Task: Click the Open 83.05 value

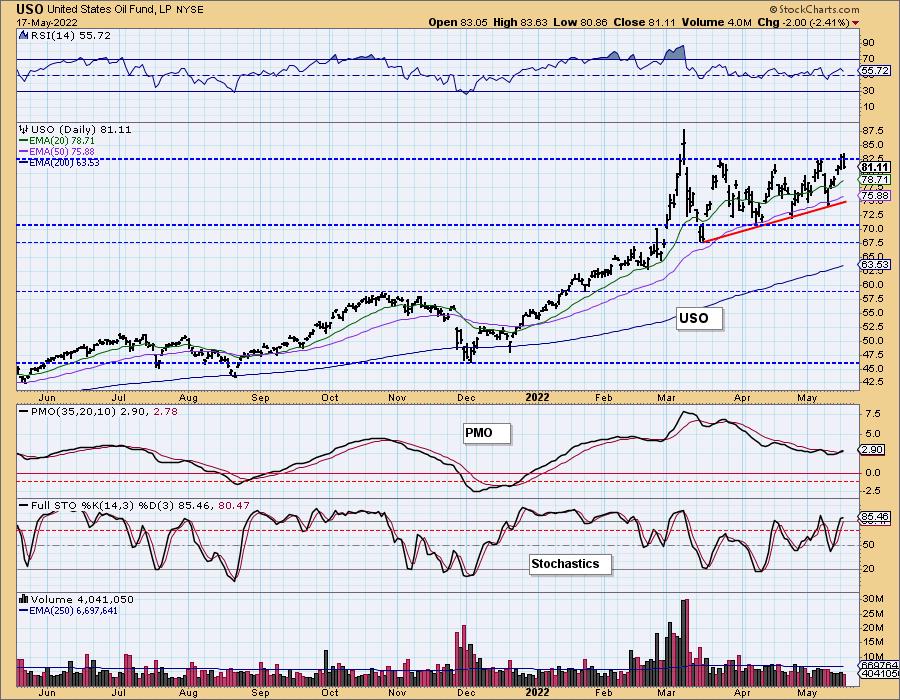Action: [457, 22]
